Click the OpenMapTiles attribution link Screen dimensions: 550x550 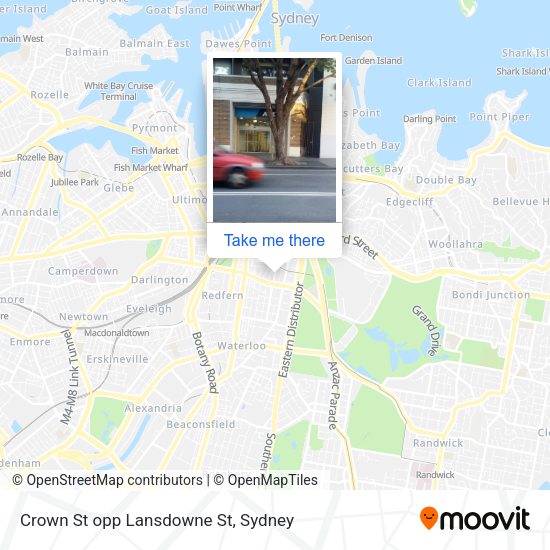[x=266, y=480]
